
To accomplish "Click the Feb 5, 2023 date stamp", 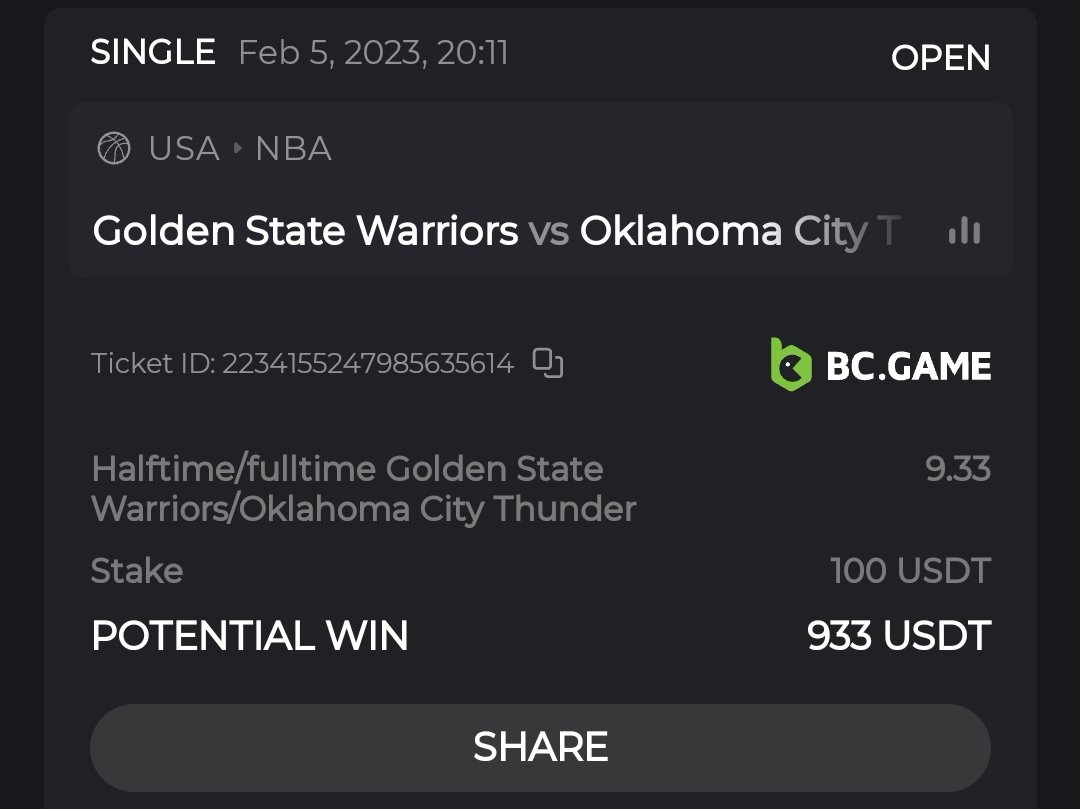I will click(x=373, y=52).
